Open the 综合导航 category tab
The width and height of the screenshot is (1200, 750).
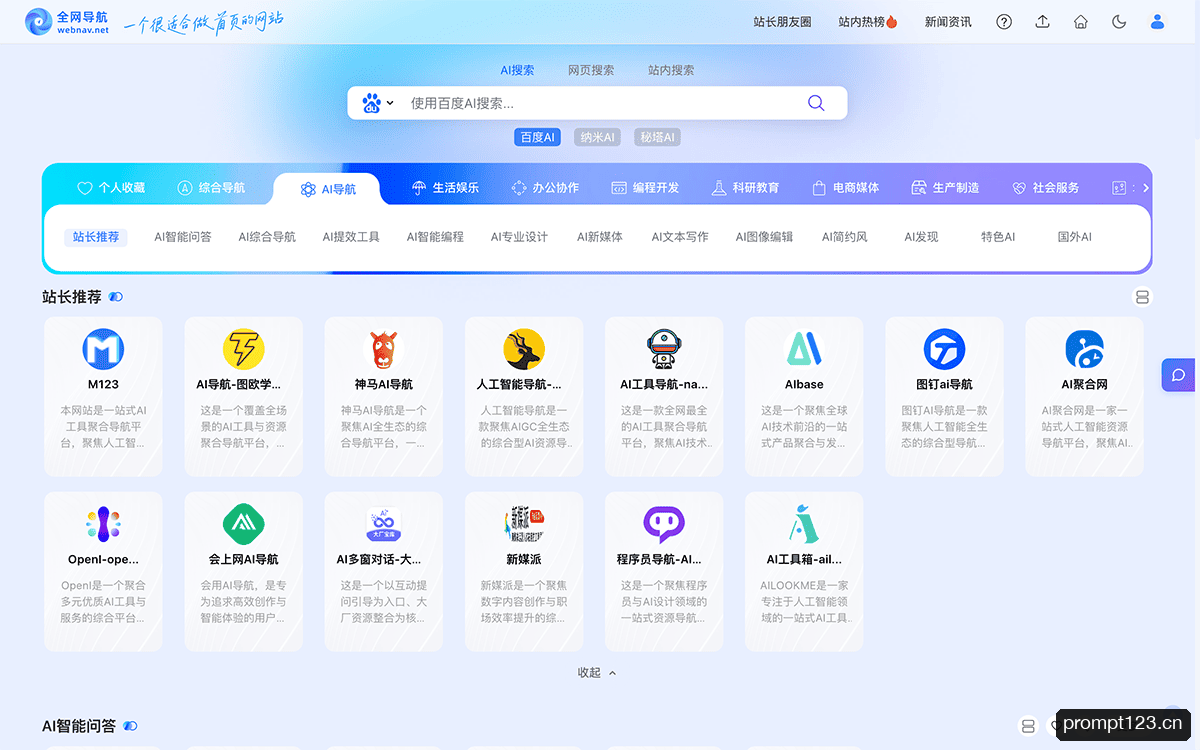(211, 188)
